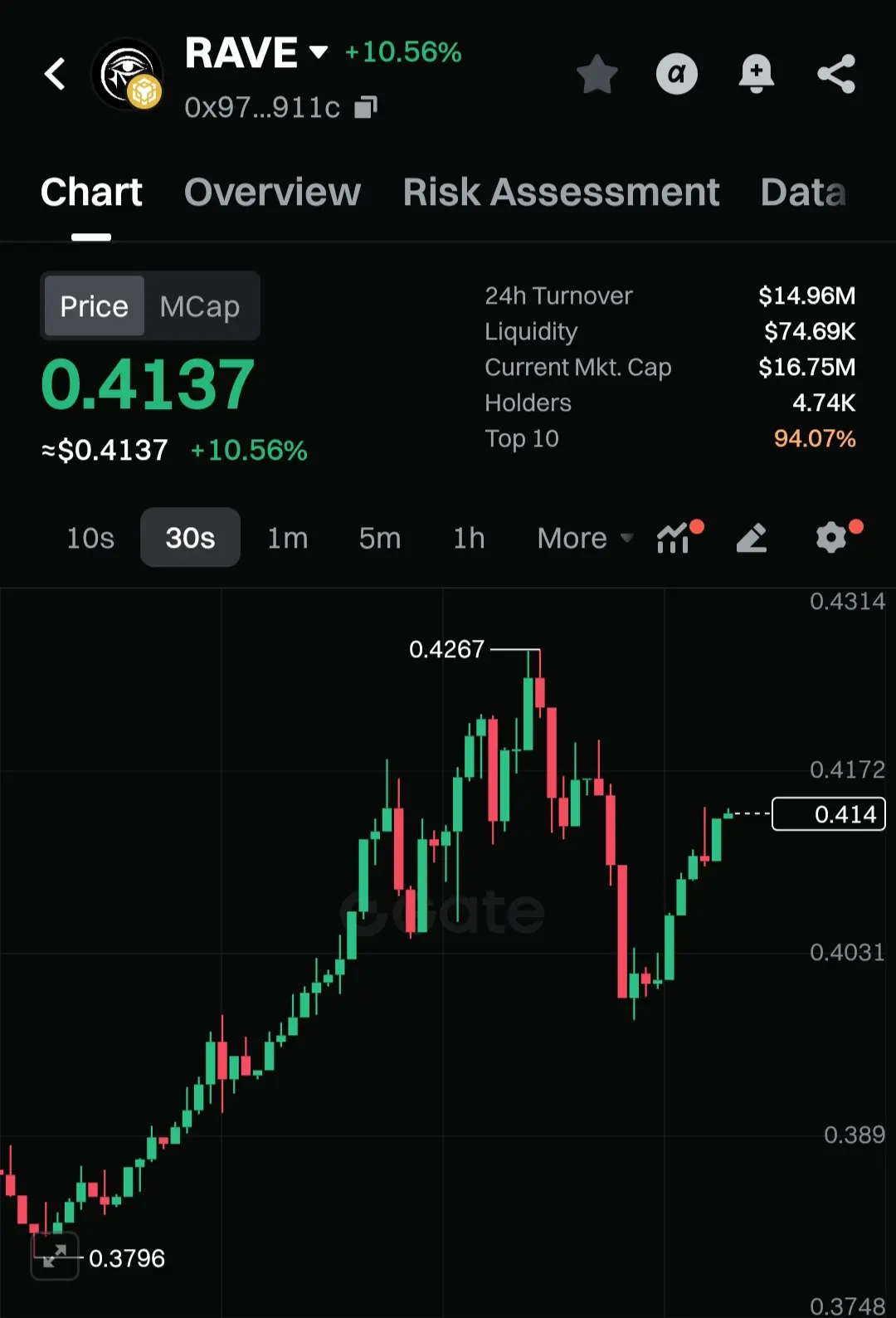
Task: Select the 5m interval
Action: (379, 538)
